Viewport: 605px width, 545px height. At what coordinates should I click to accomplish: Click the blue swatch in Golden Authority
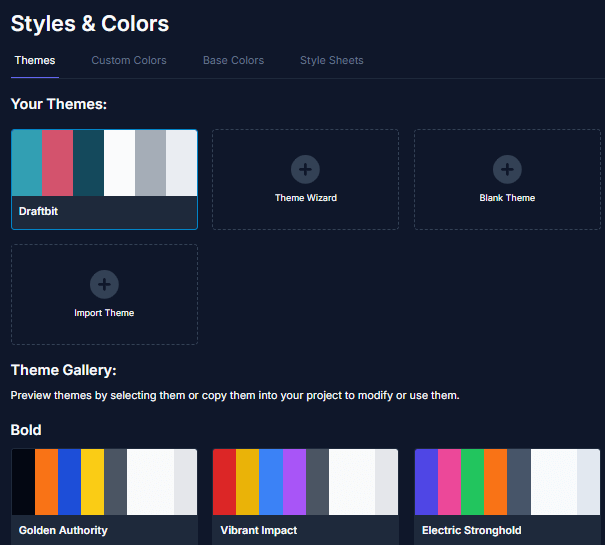69,482
